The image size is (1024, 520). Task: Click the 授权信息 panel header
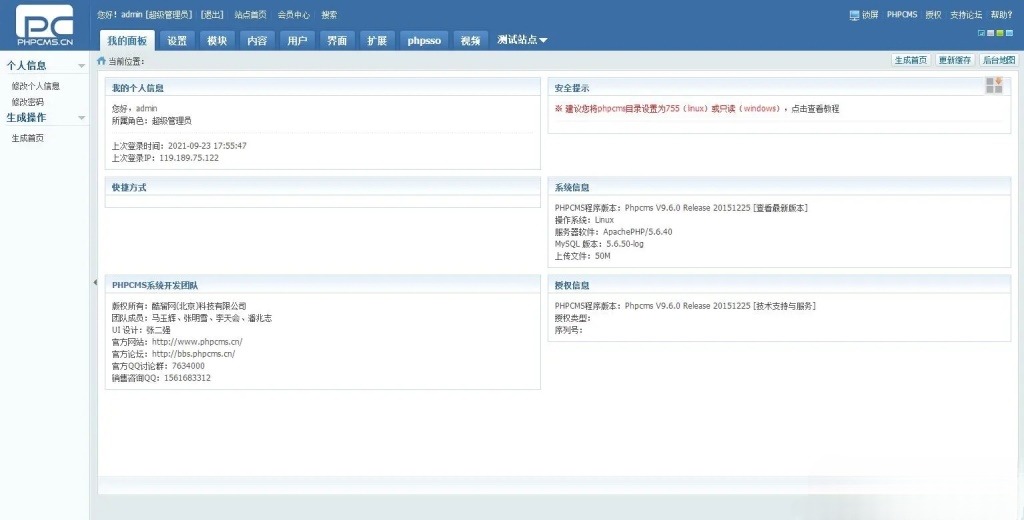[x=779, y=285]
